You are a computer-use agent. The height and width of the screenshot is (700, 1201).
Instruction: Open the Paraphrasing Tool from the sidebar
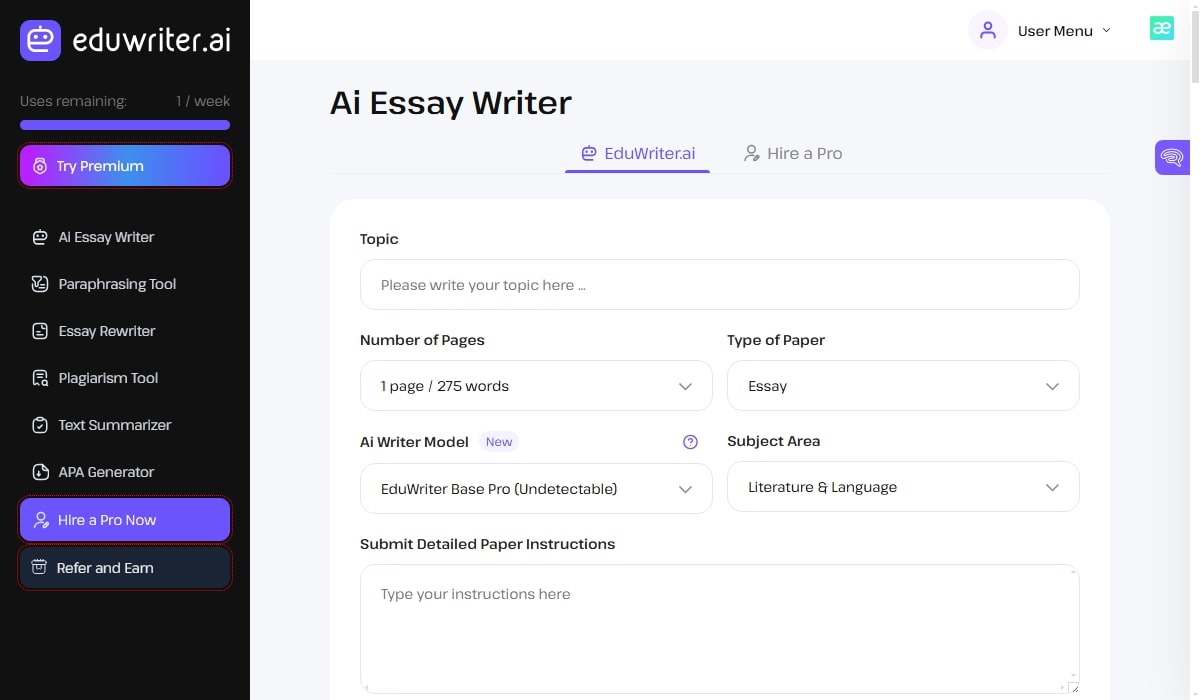point(116,284)
